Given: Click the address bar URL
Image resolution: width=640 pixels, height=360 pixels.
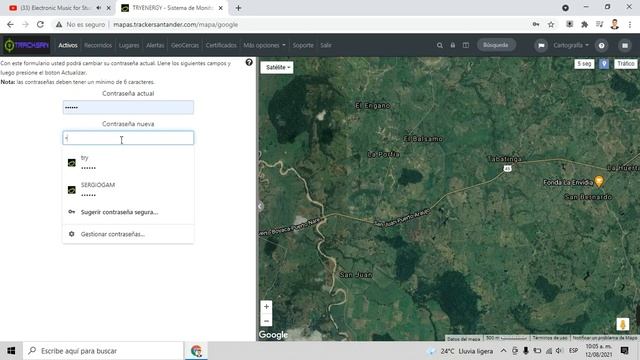Looking at the screenshot, I should tap(176, 24).
